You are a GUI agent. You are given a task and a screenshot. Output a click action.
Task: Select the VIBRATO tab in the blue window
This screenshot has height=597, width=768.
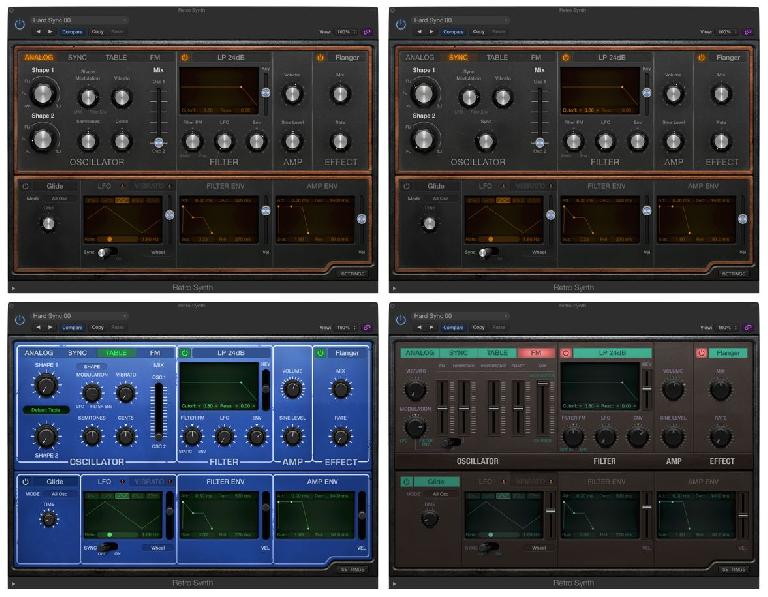pos(149,482)
